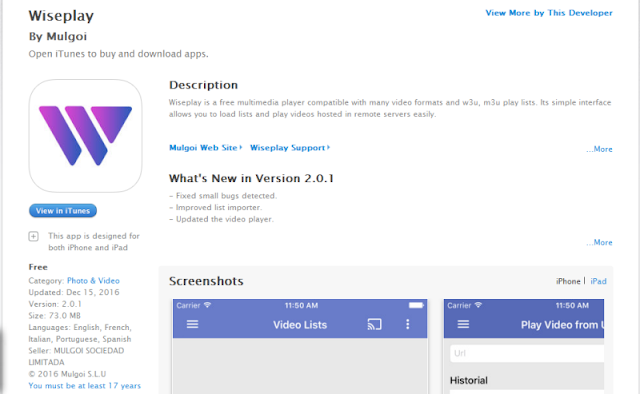Click the Updated the video player line
This screenshot has width=640, height=394.
[x=221, y=219]
